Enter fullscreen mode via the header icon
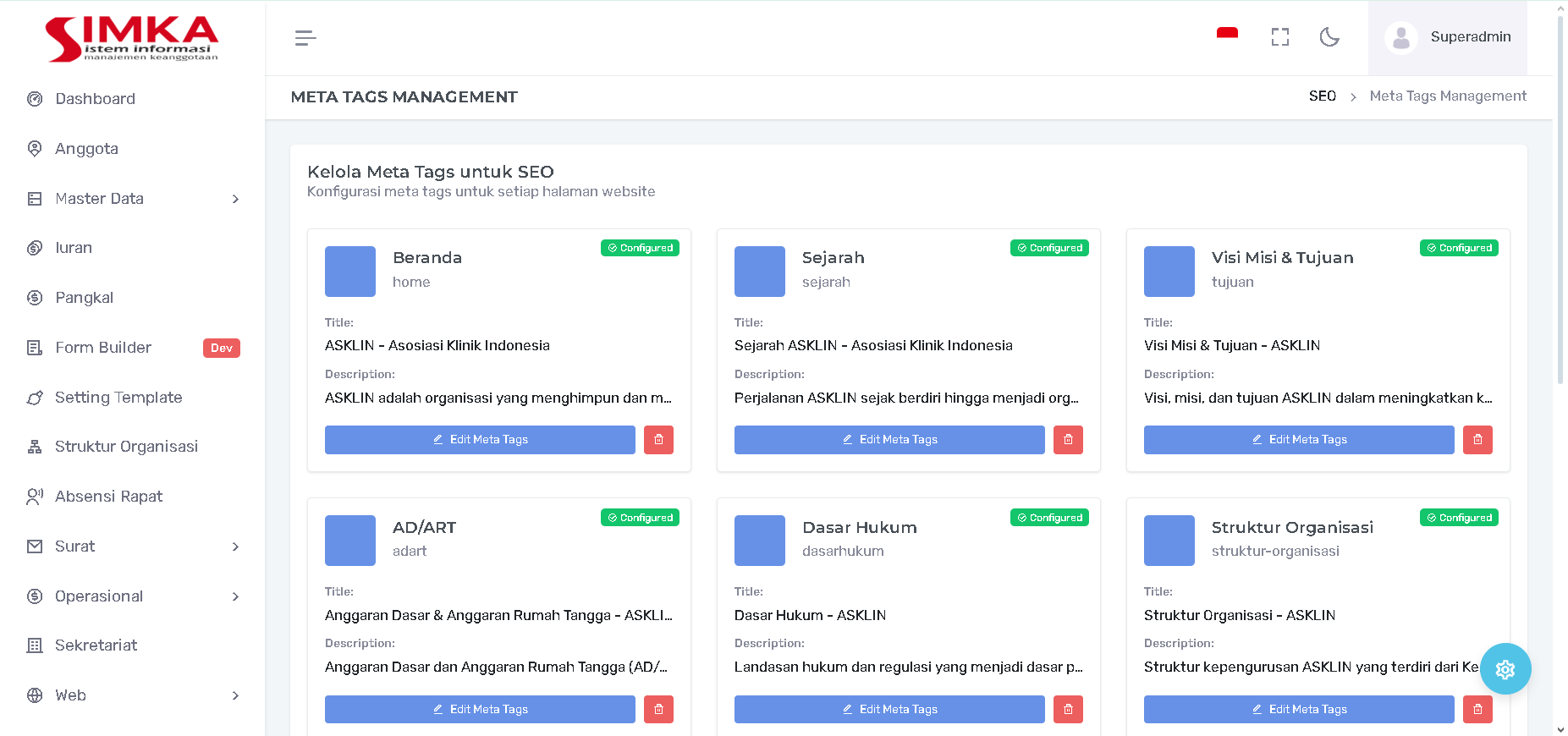The image size is (1568, 736). click(x=1279, y=37)
